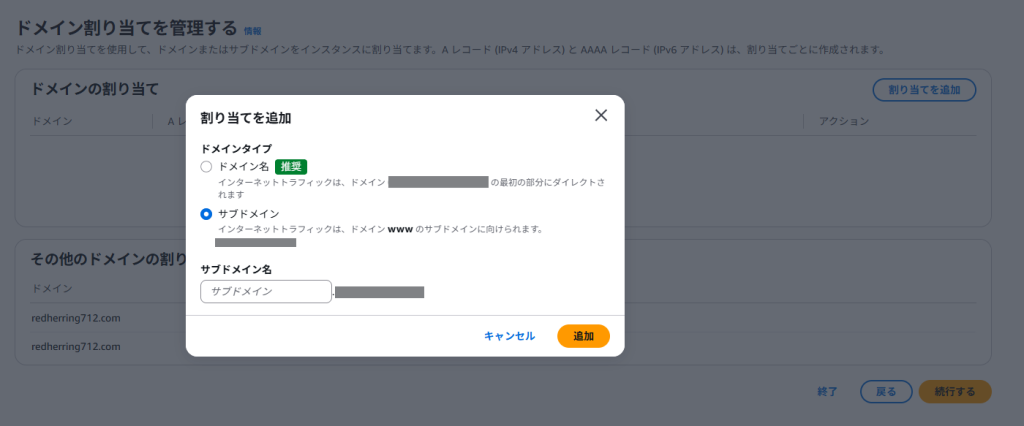Click the 割り当てを追加 outlined button
Image resolution: width=1024 pixels, height=426 pixels.
pos(924,90)
